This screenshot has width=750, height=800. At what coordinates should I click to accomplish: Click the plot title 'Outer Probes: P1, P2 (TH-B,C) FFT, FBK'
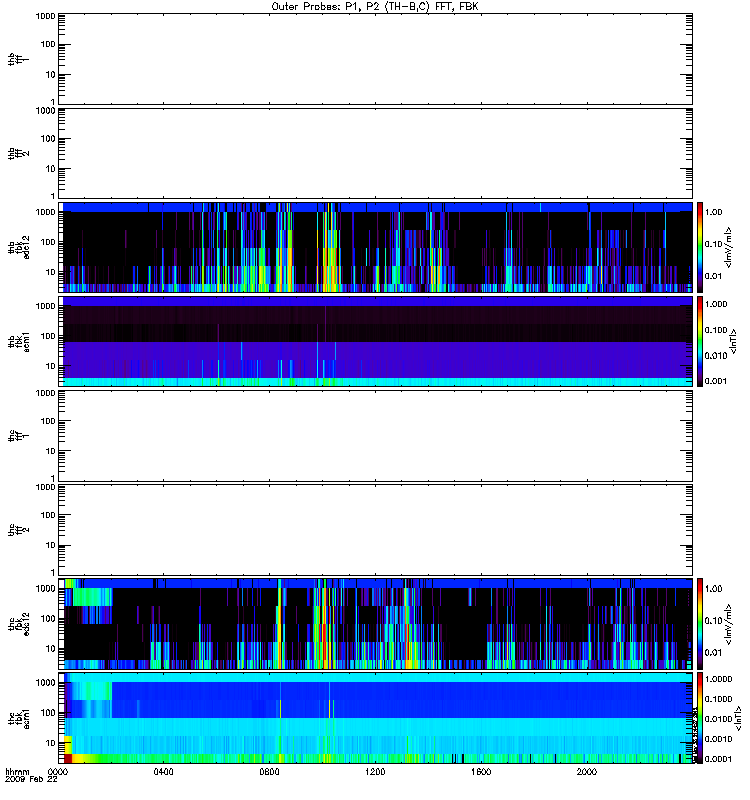click(x=375, y=7)
